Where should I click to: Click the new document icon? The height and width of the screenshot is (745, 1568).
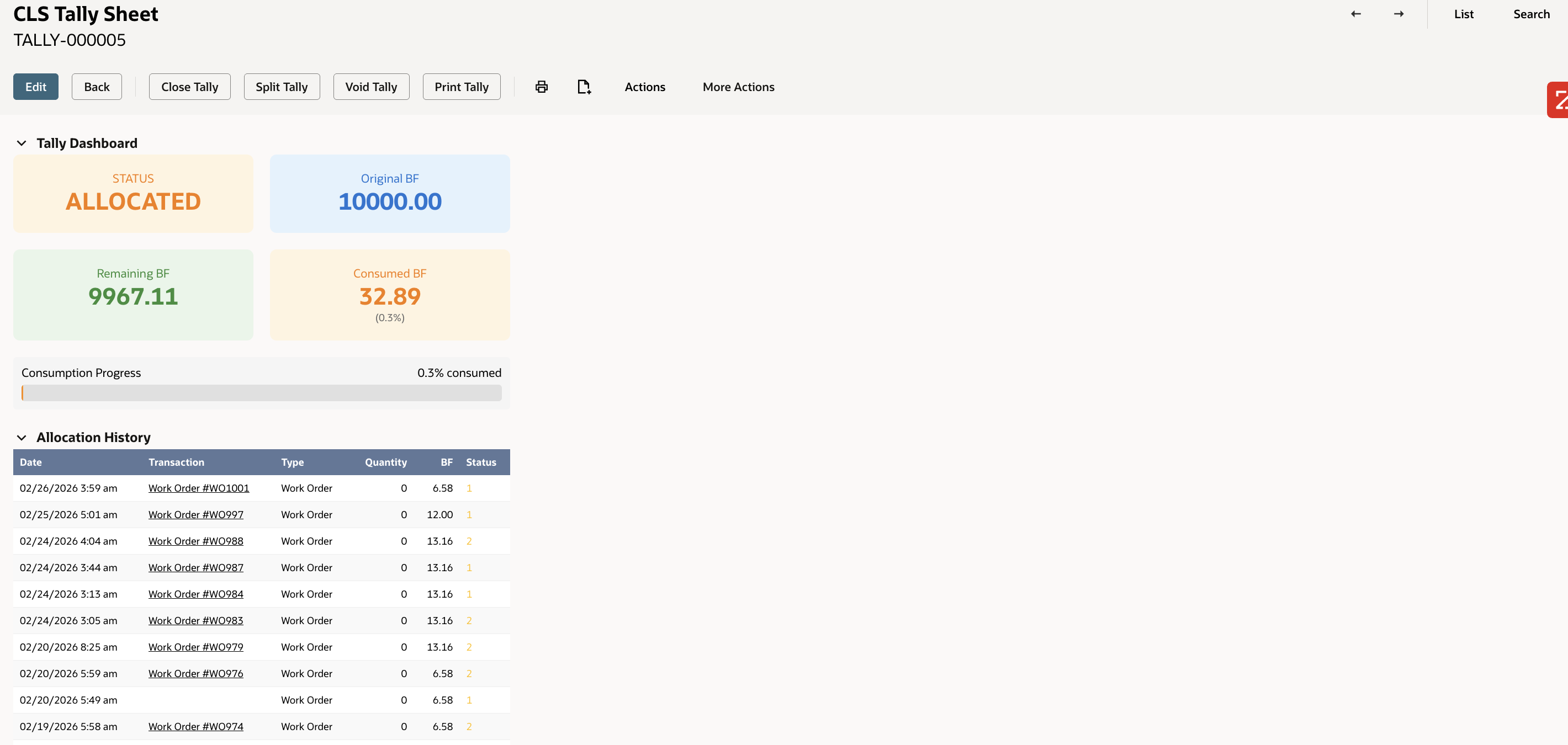tap(584, 87)
